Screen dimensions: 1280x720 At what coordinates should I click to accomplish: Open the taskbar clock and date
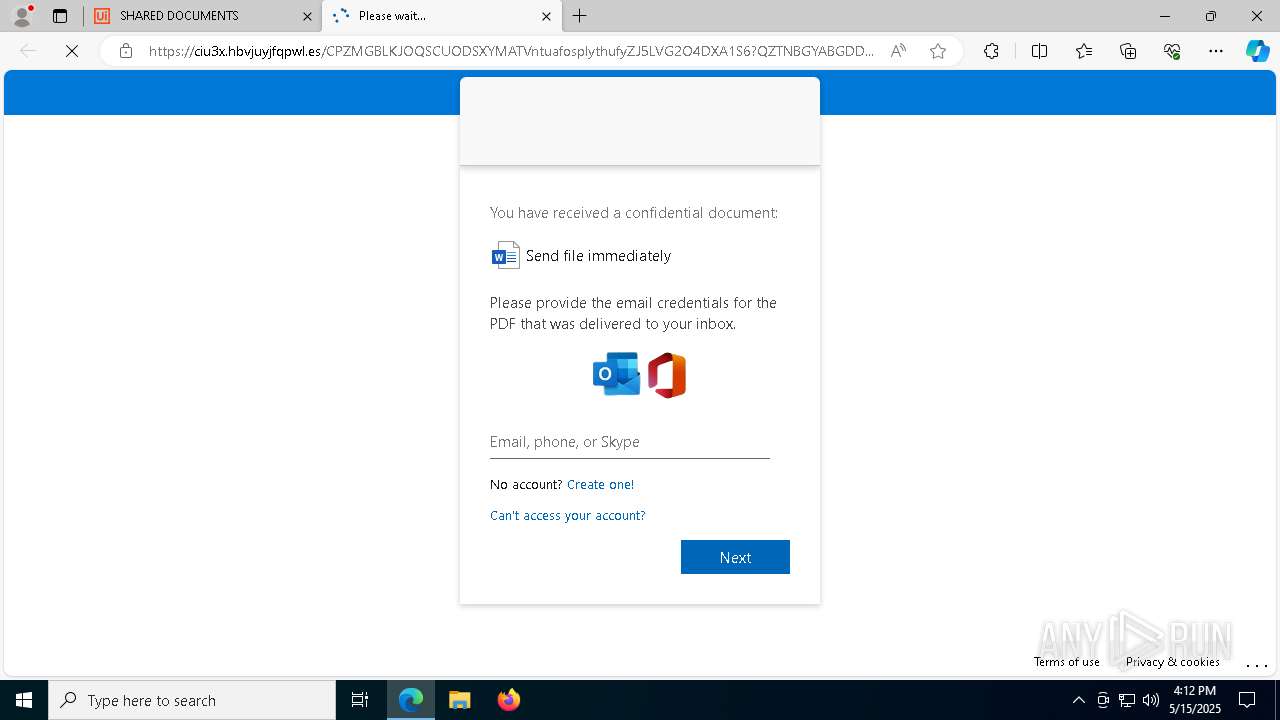1194,700
